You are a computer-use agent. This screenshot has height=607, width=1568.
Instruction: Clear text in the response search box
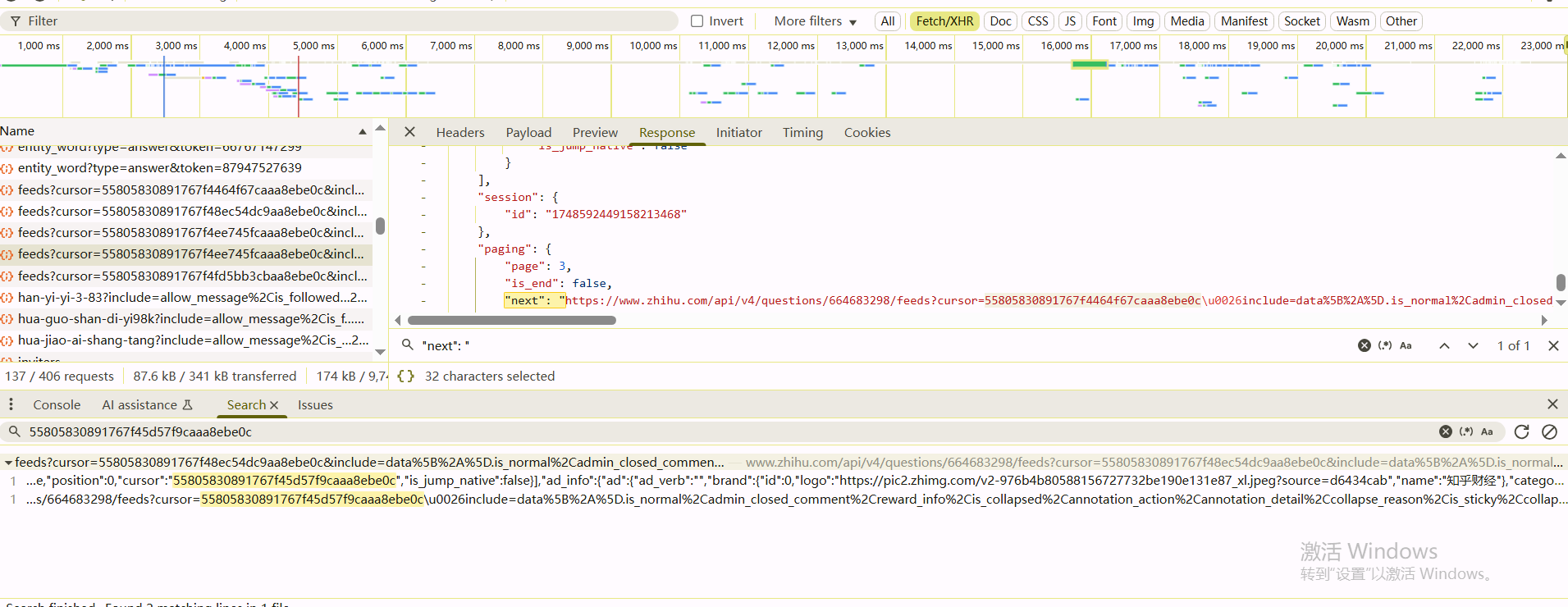pos(1364,345)
